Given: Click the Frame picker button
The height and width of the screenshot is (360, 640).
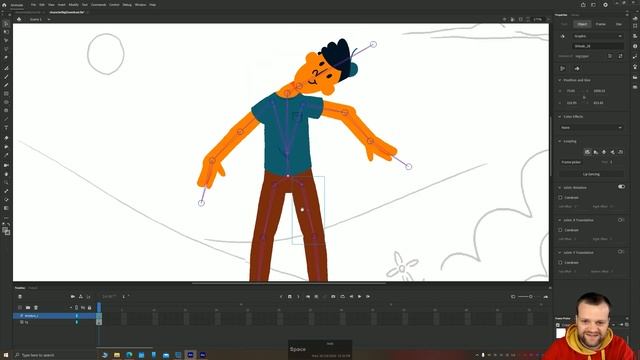Looking at the screenshot, I should (x=571, y=162).
